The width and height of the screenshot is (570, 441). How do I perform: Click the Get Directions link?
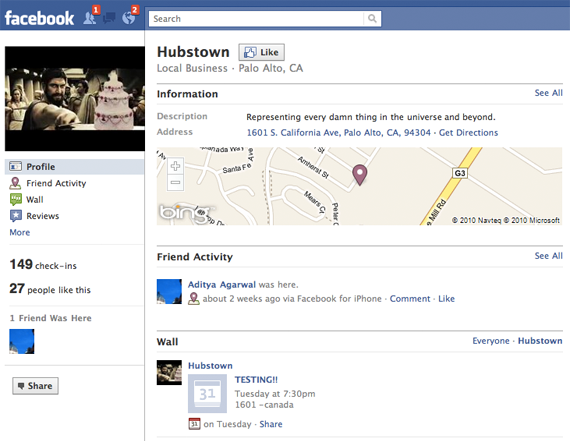(468, 133)
